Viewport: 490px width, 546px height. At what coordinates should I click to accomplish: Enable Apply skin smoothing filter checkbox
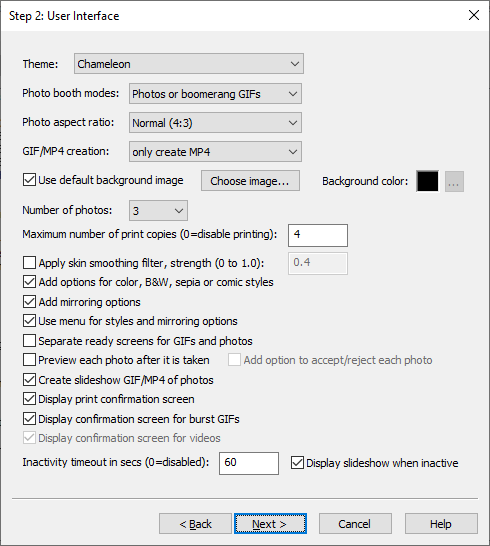pos(29,263)
